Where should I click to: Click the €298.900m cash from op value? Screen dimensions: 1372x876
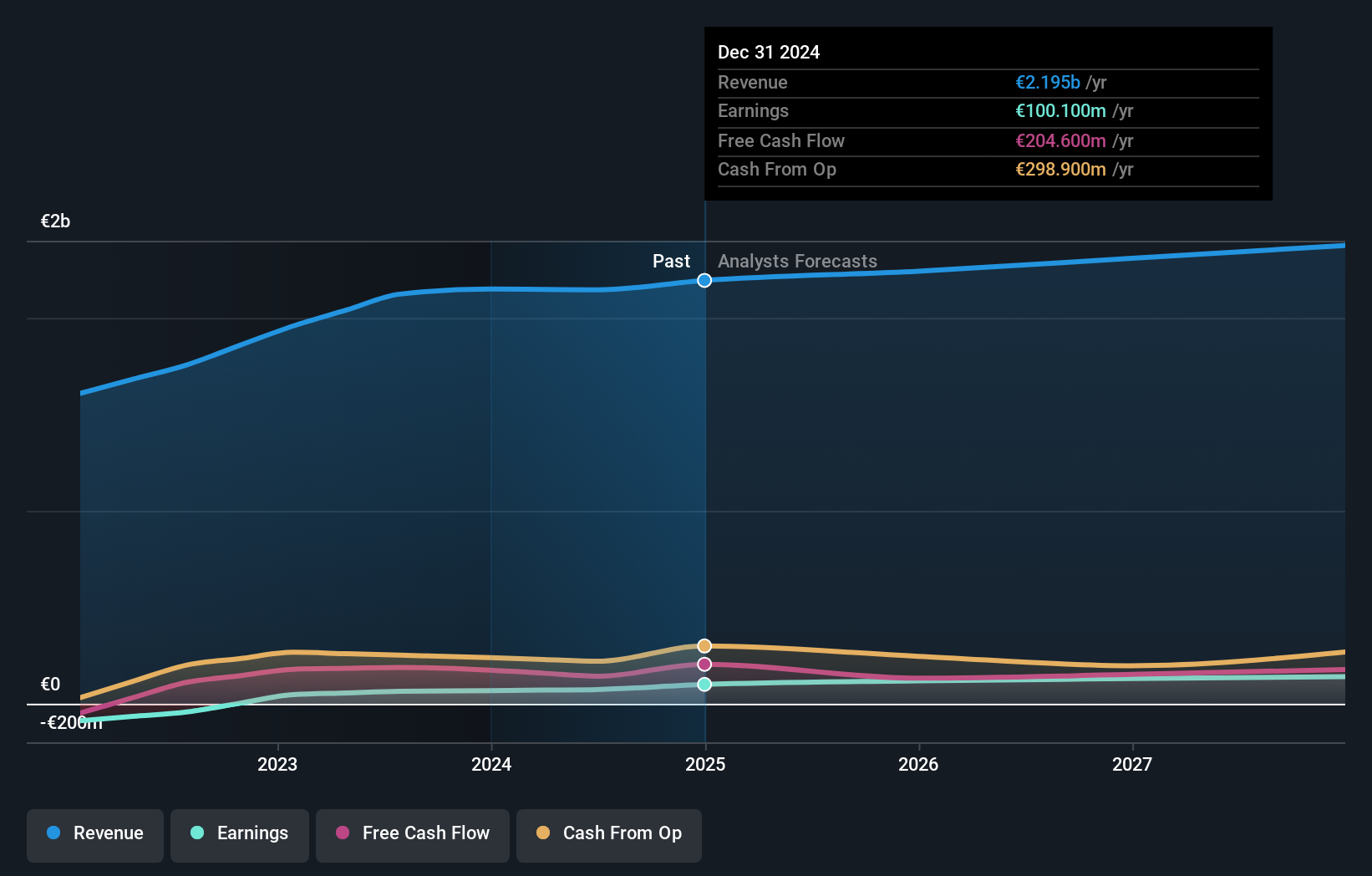[1060, 169]
